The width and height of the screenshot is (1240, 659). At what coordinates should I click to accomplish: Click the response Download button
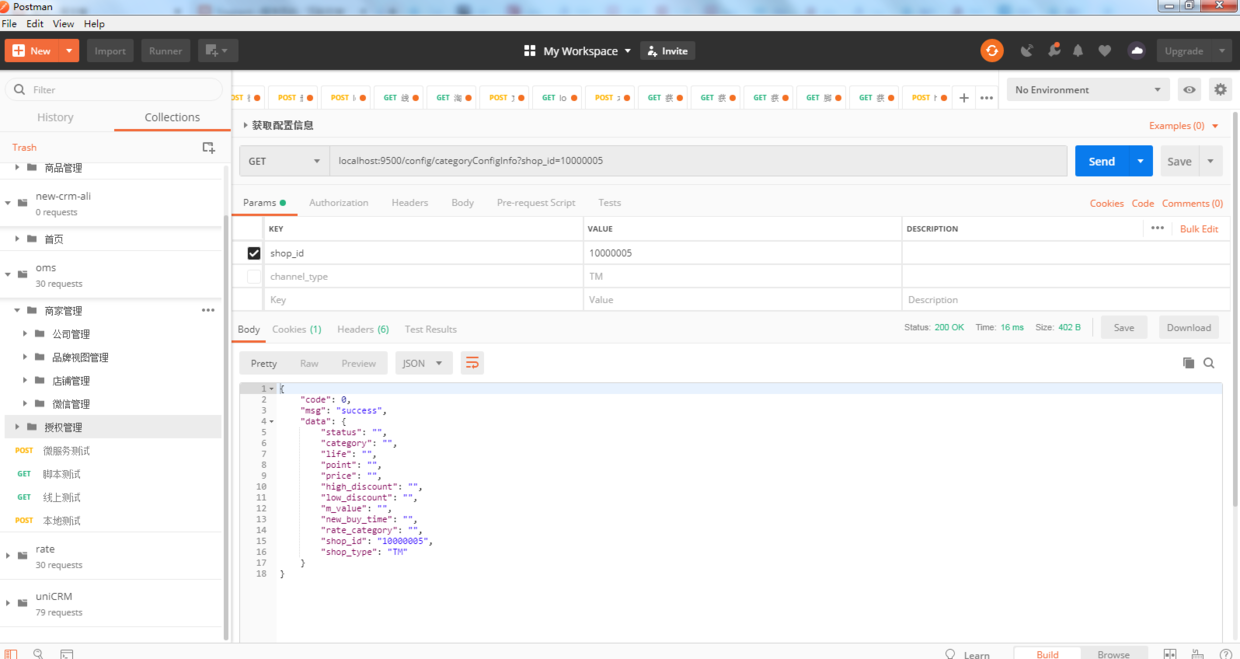point(1188,327)
